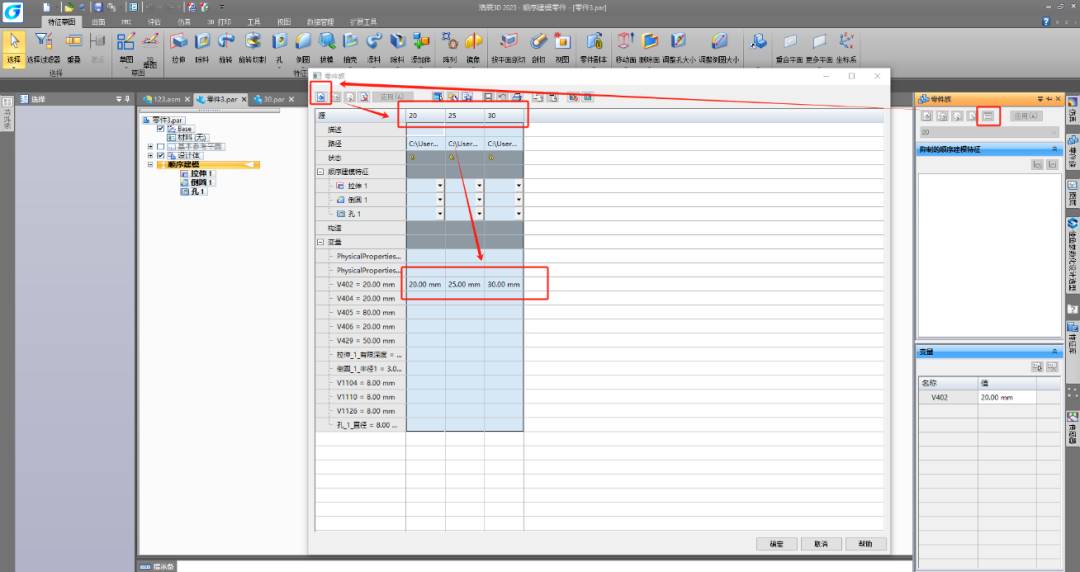Open the 工具 ribbon tab
The width and height of the screenshot is (1080, 572).
[x=254, y=21]
